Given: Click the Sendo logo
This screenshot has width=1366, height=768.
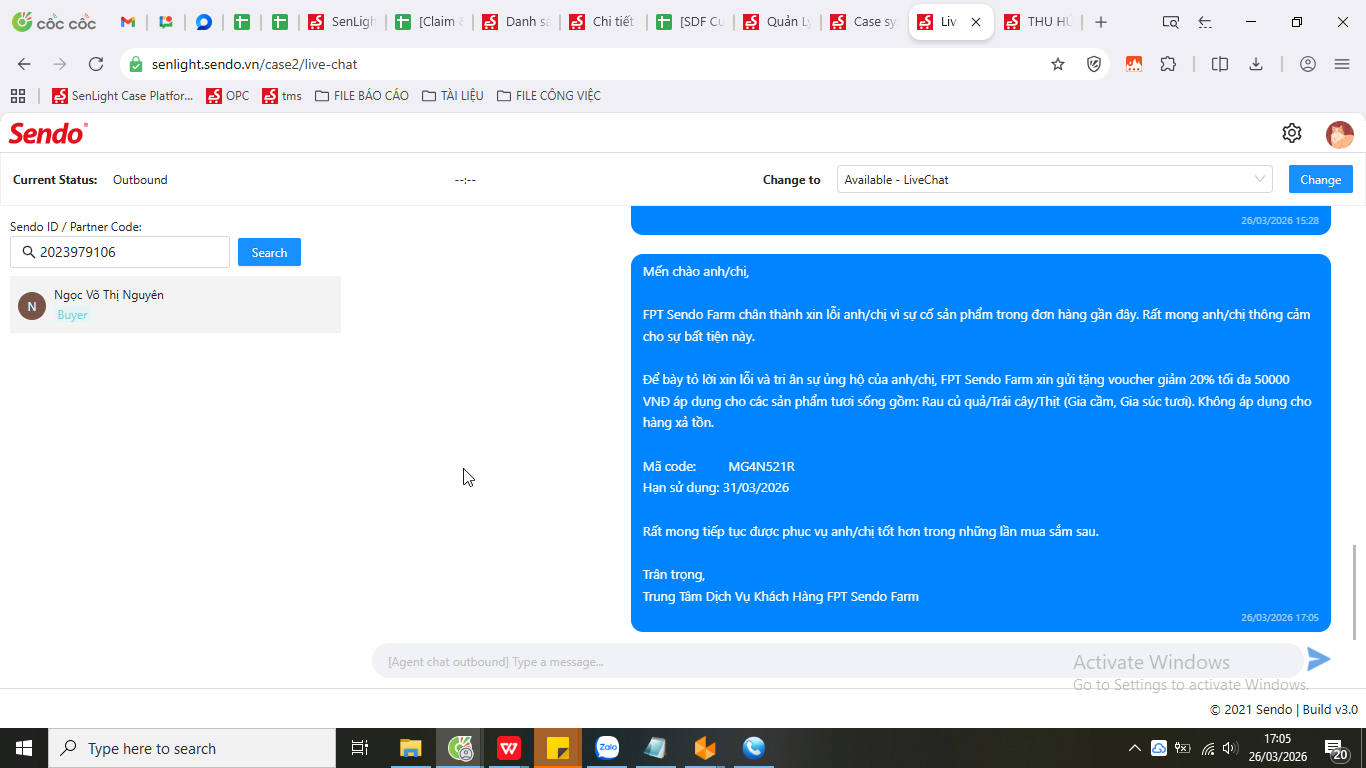Looking at the screenshot, I should [x=48, y=133].
